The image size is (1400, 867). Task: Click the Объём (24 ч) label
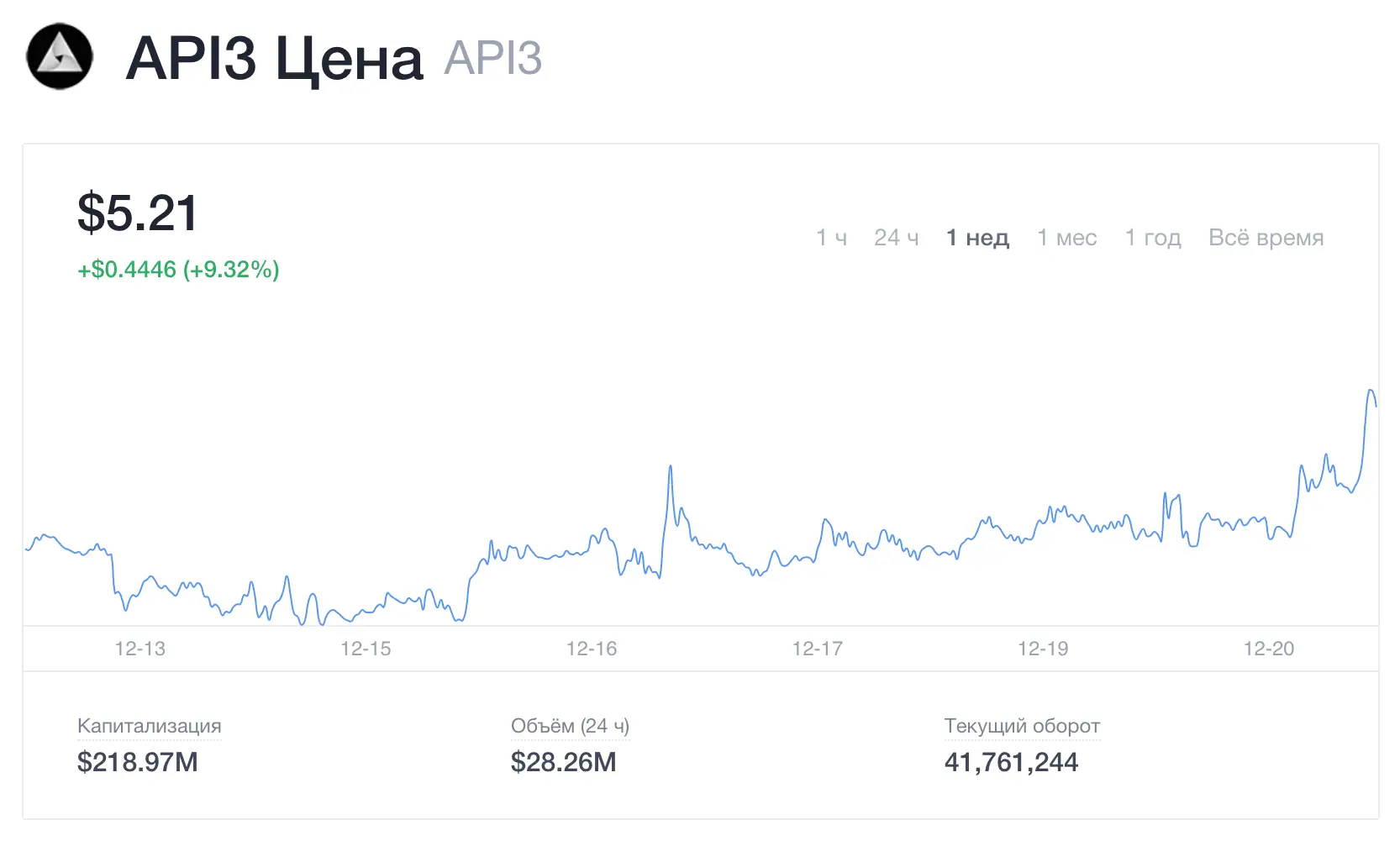tap(570, 726)
